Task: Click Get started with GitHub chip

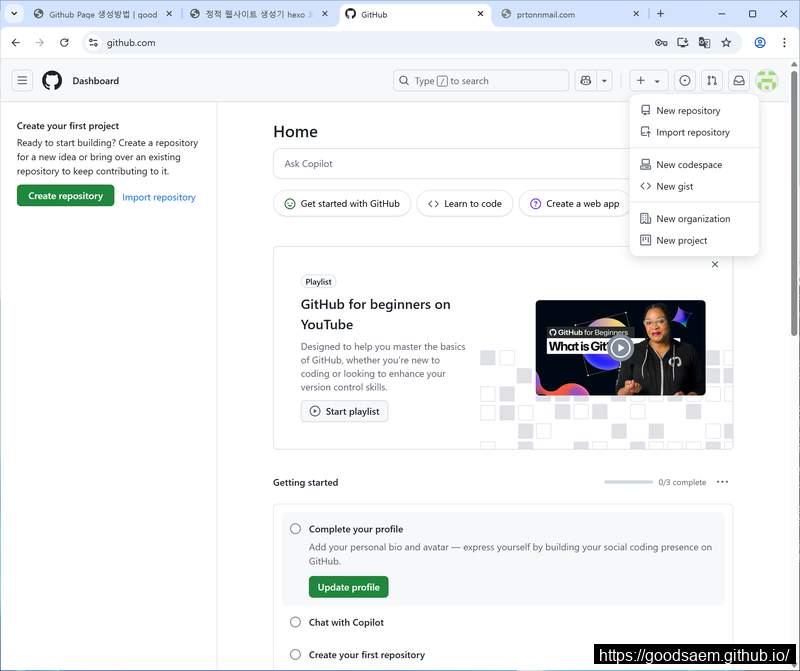Action: (x=342, y=204)
